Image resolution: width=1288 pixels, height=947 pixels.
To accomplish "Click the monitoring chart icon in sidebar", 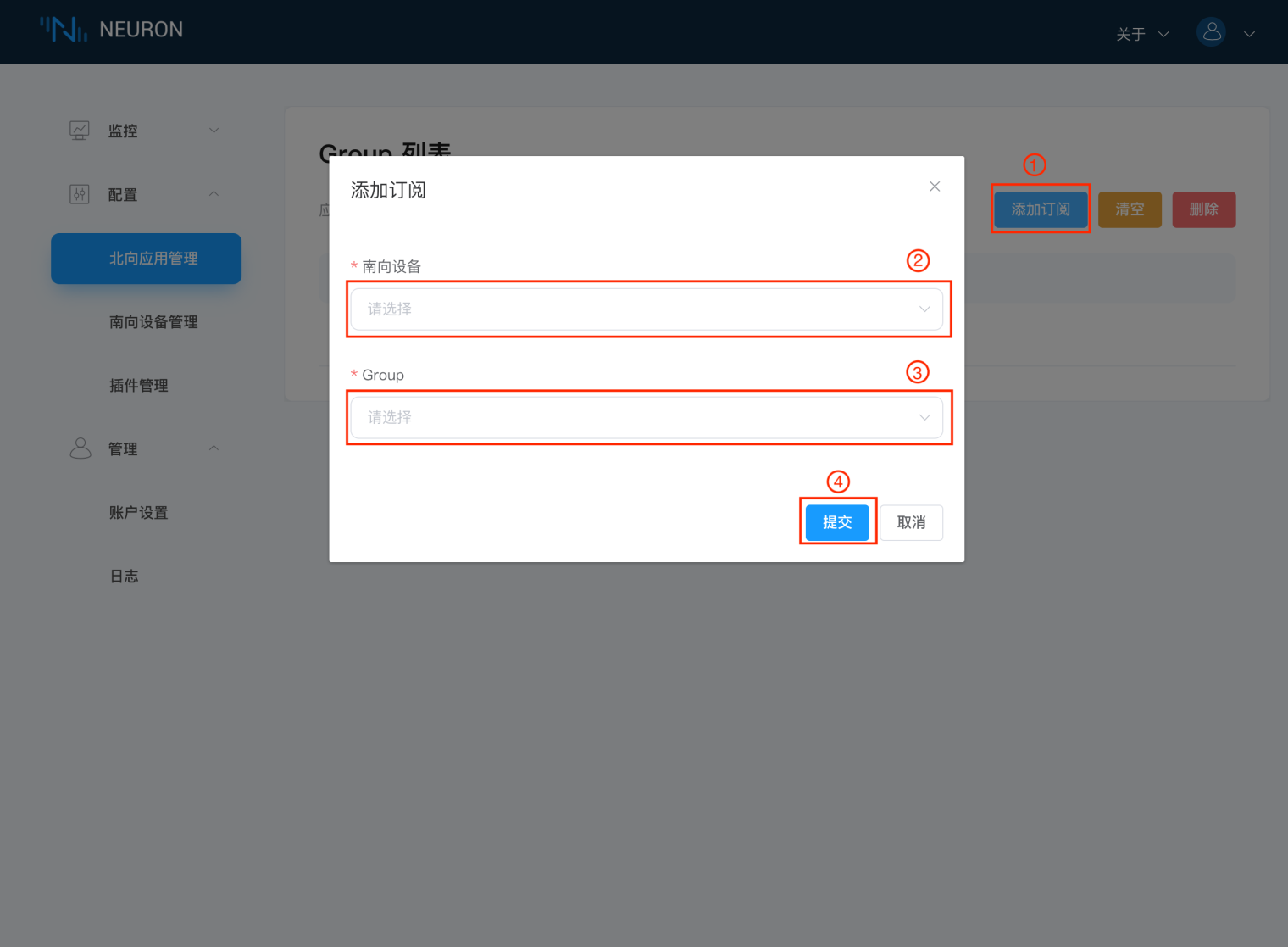I will pyautogui.click(x=80, y=131).
